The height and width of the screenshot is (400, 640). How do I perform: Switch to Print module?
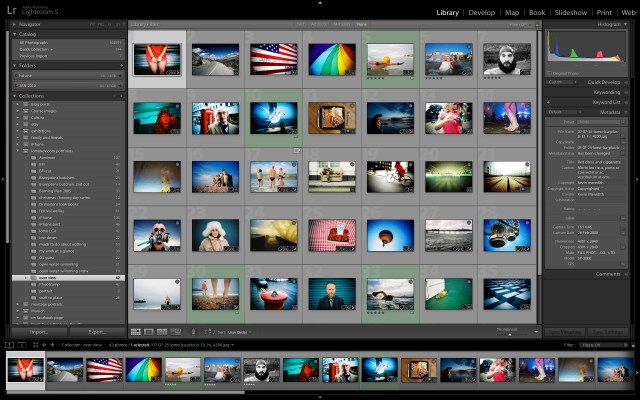point(604,13)
